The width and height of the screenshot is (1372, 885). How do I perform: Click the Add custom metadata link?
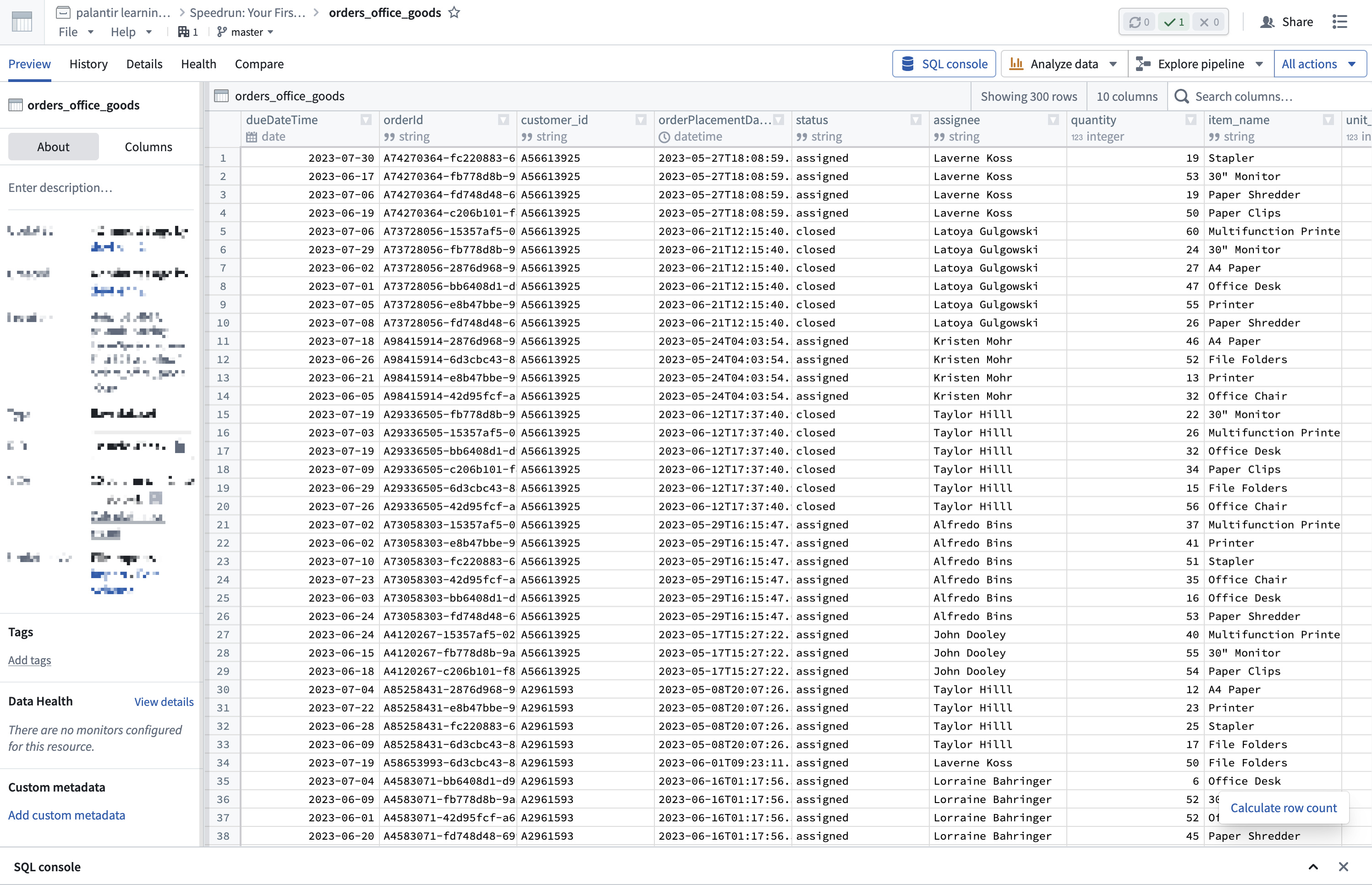[66, 815]
